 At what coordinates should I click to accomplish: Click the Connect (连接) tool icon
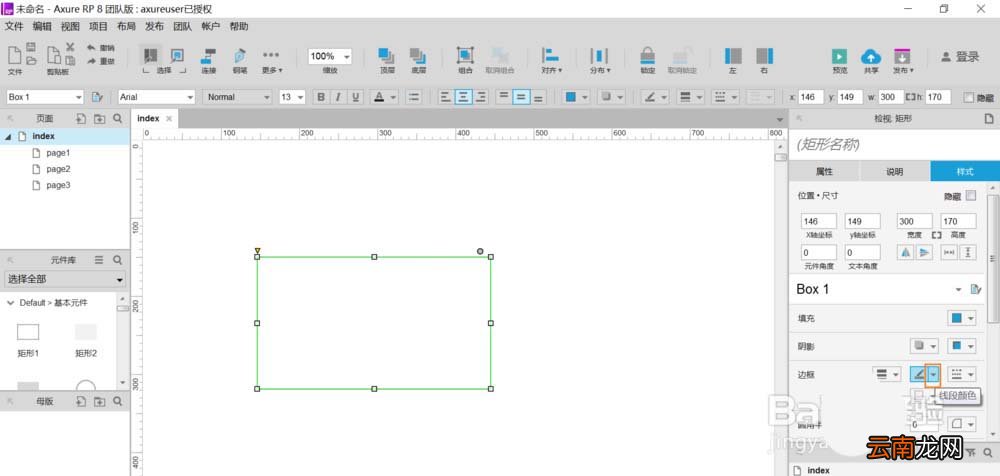pyautogui.click(x=209, y=56)
